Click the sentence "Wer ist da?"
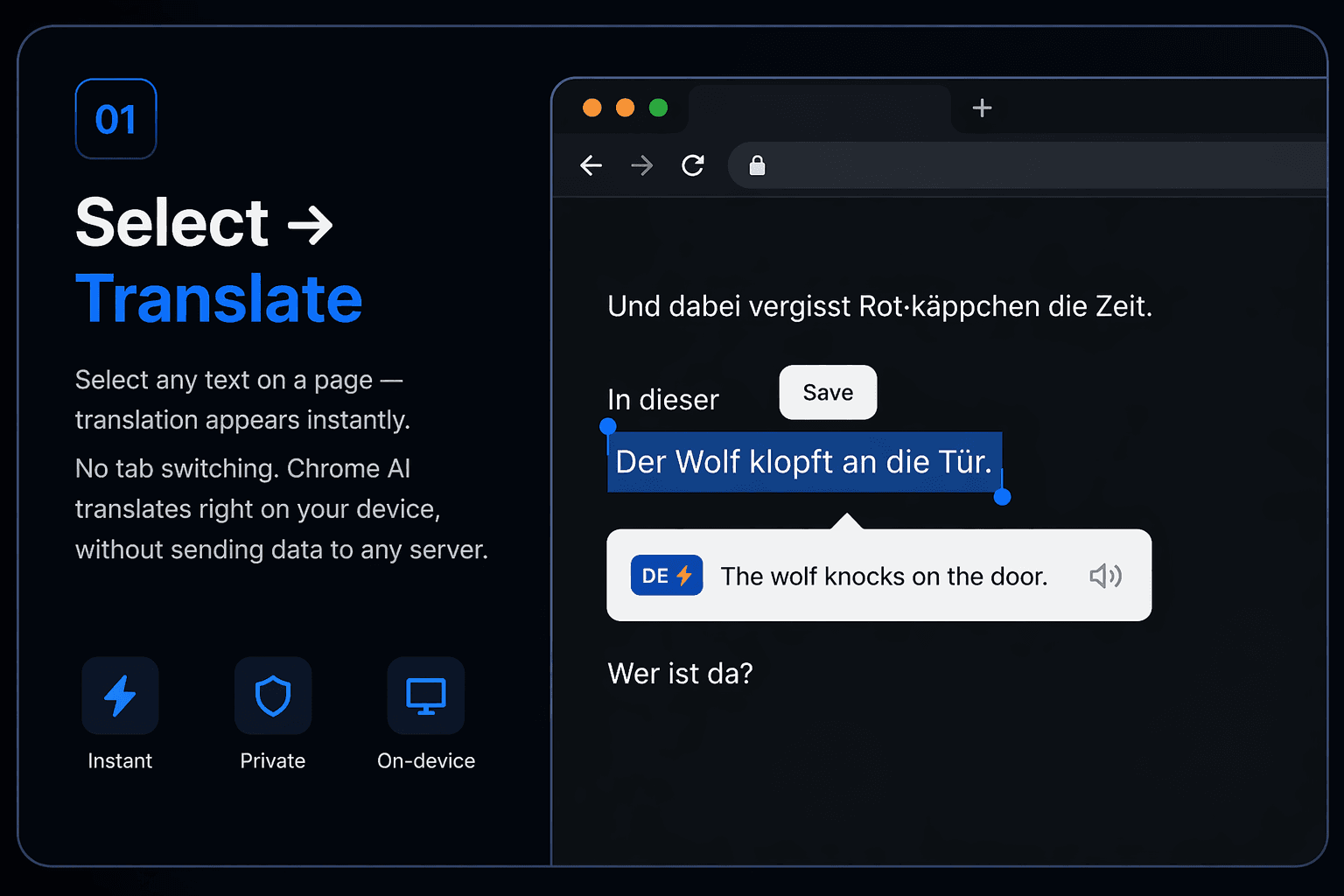1344x896 pixels. click(x=680, y=674)
